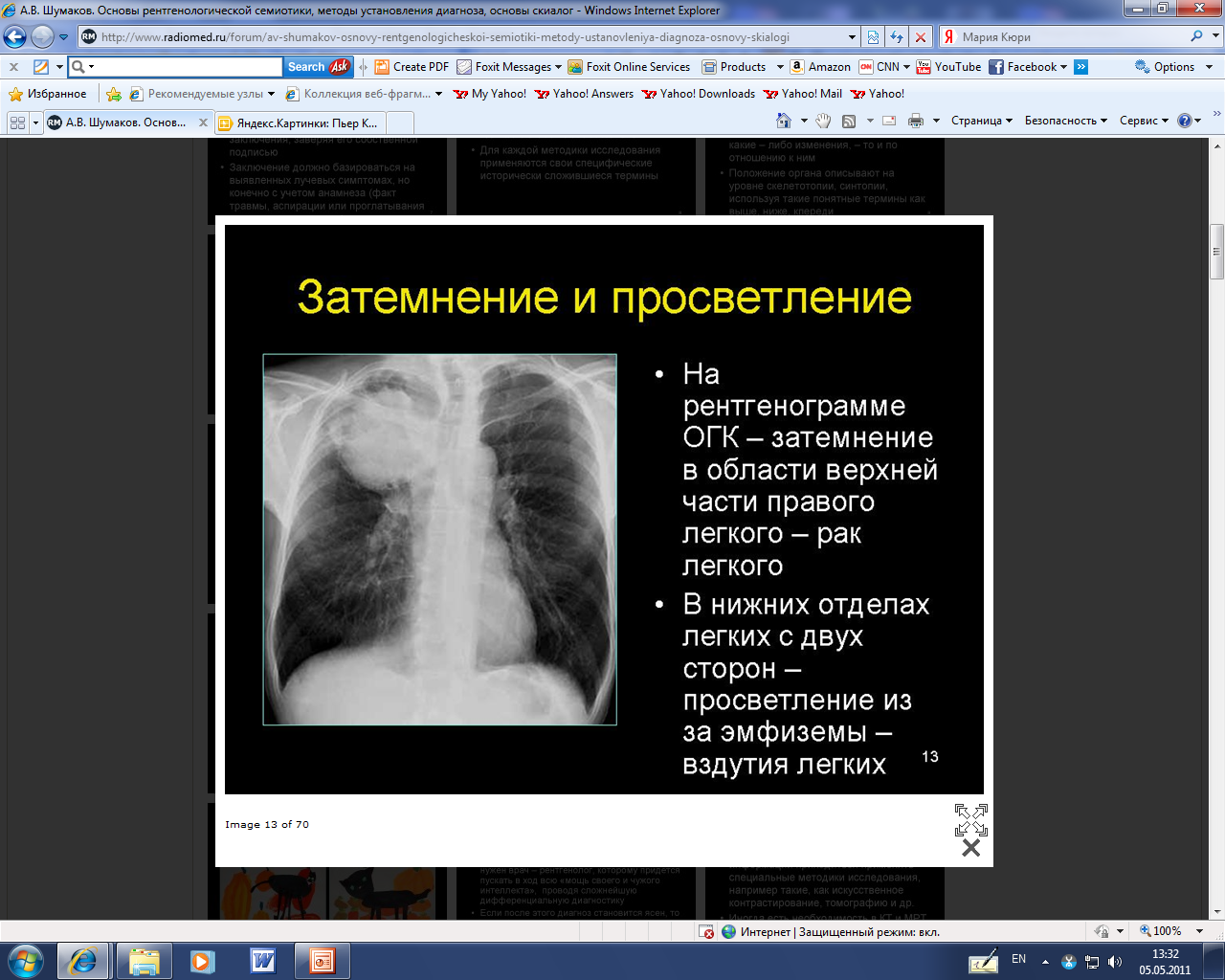Click the Ask toolbar highlighter icon
The height and width of the screenshot is (980, 1225).
pos(41,67)
